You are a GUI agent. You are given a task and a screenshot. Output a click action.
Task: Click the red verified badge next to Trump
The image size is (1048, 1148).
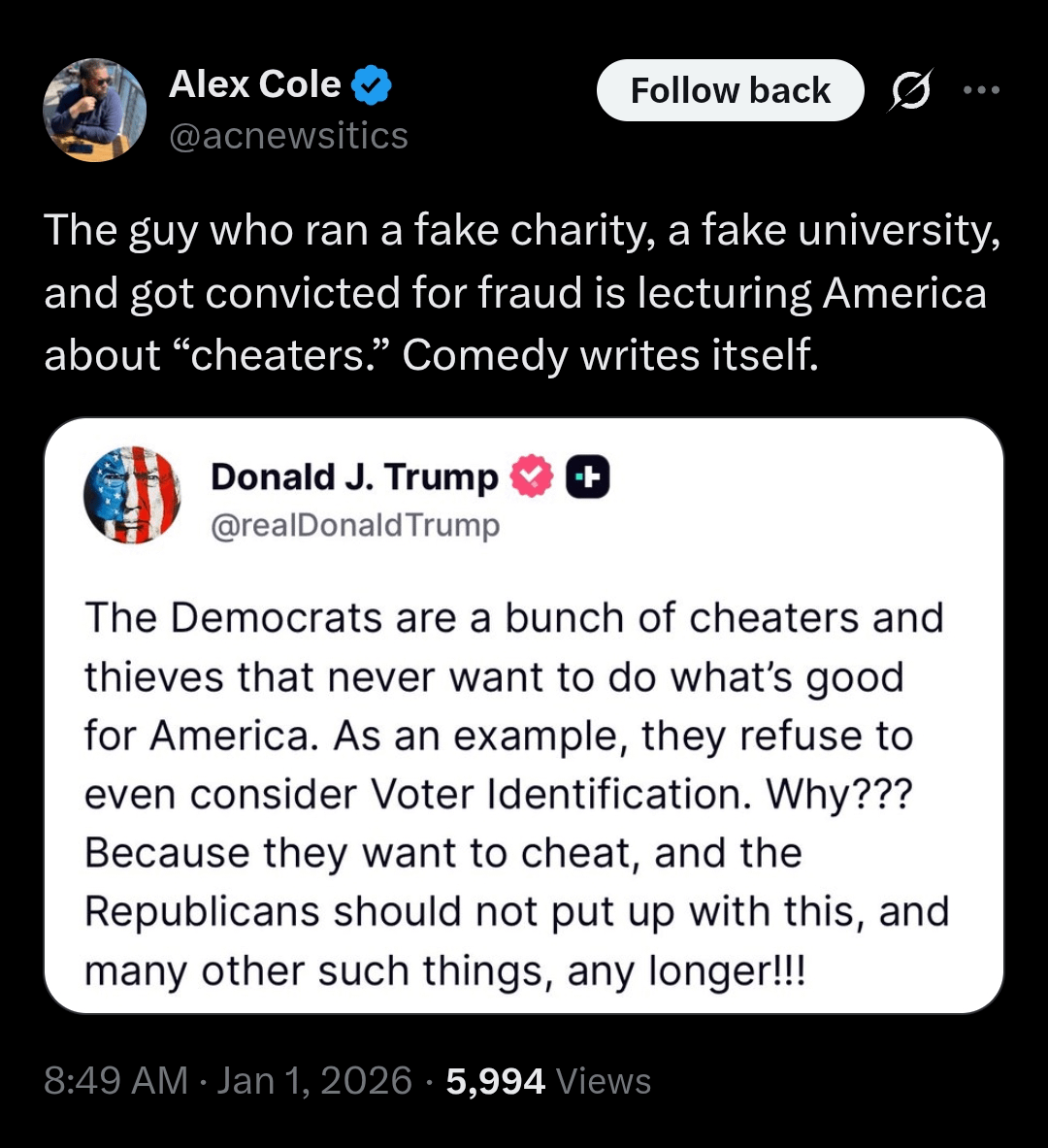(532, 476)
